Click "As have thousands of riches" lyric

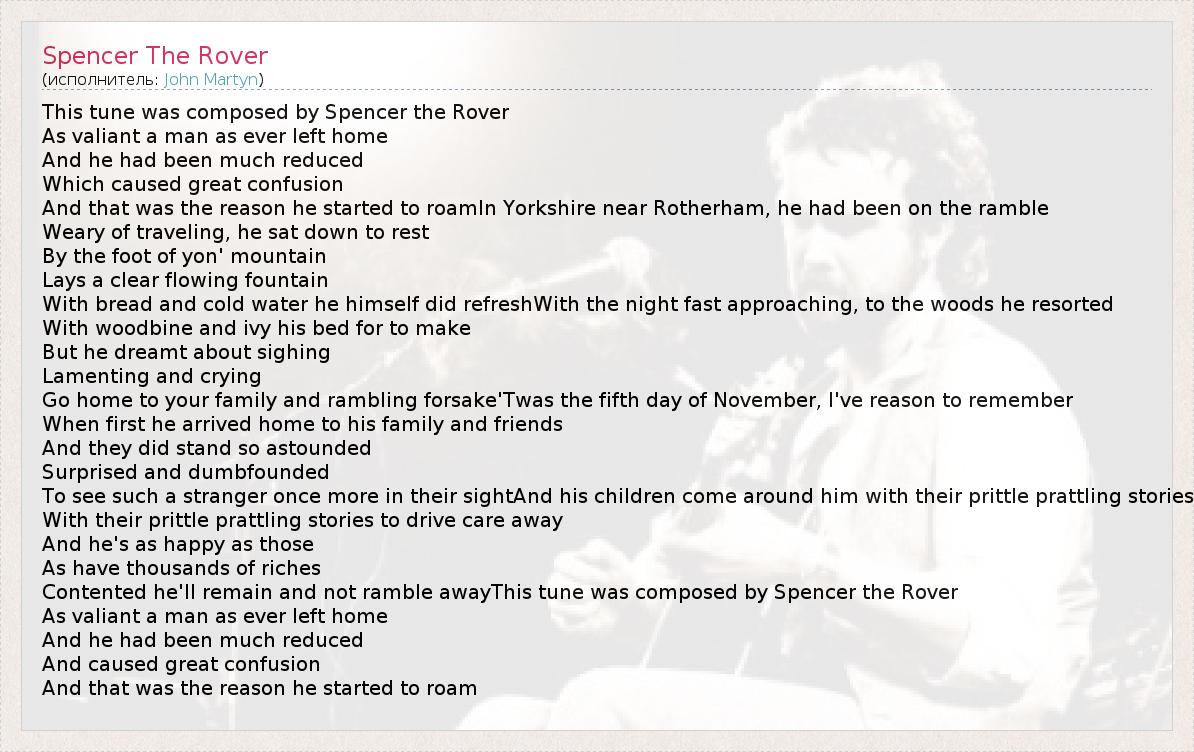coord(181,568)
